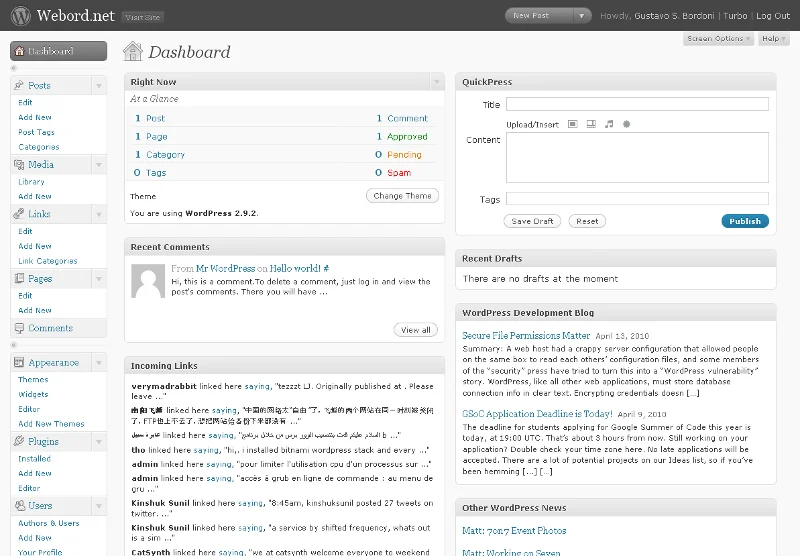Click the Reset button in QuickPress
800x556 pixels.
pos(587,221)
